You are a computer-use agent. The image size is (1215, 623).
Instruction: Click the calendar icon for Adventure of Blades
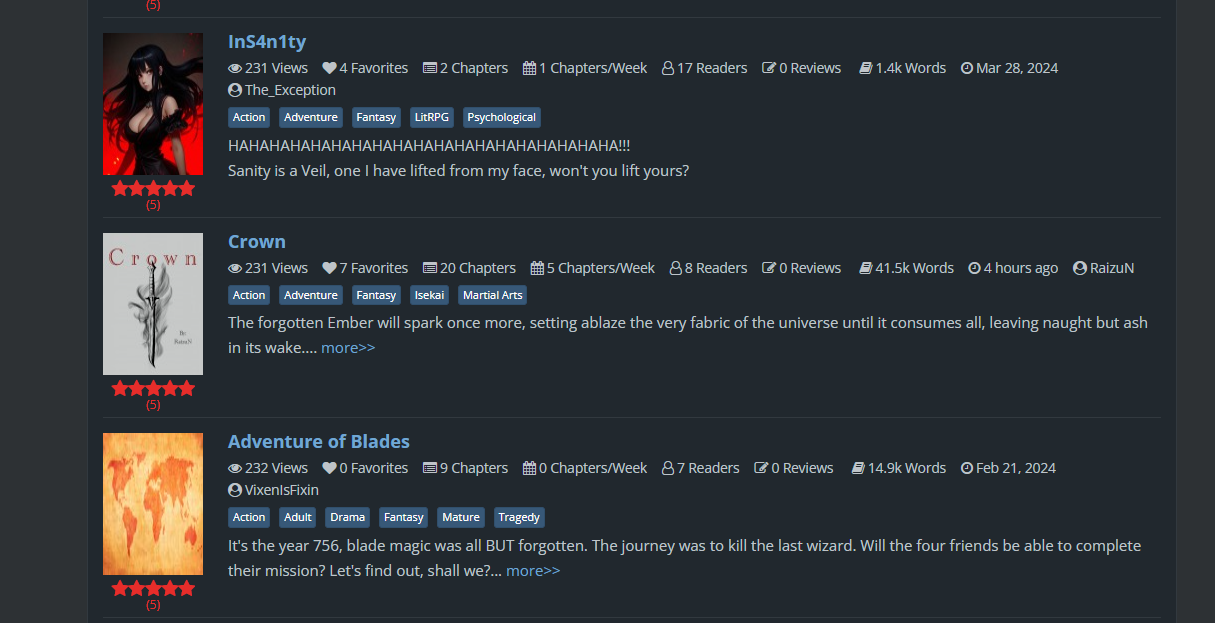click(529, 468)
